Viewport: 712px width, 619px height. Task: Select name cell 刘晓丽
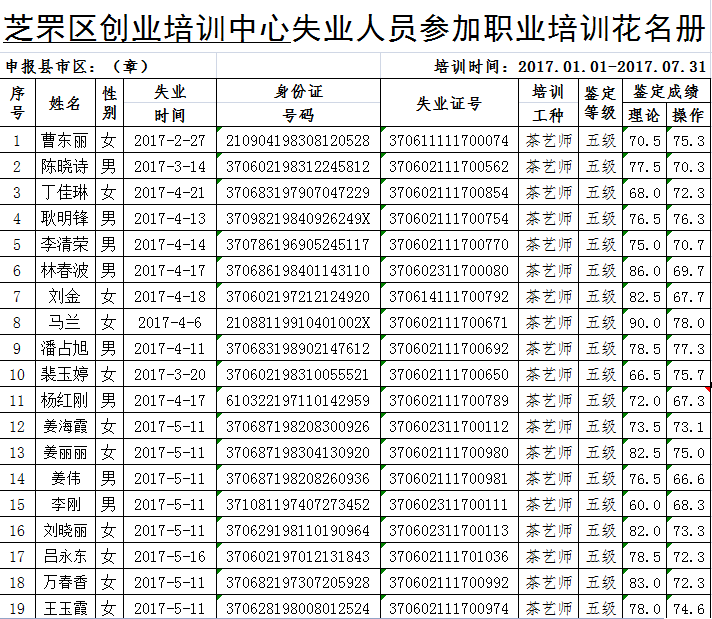[x=65, y=530]
